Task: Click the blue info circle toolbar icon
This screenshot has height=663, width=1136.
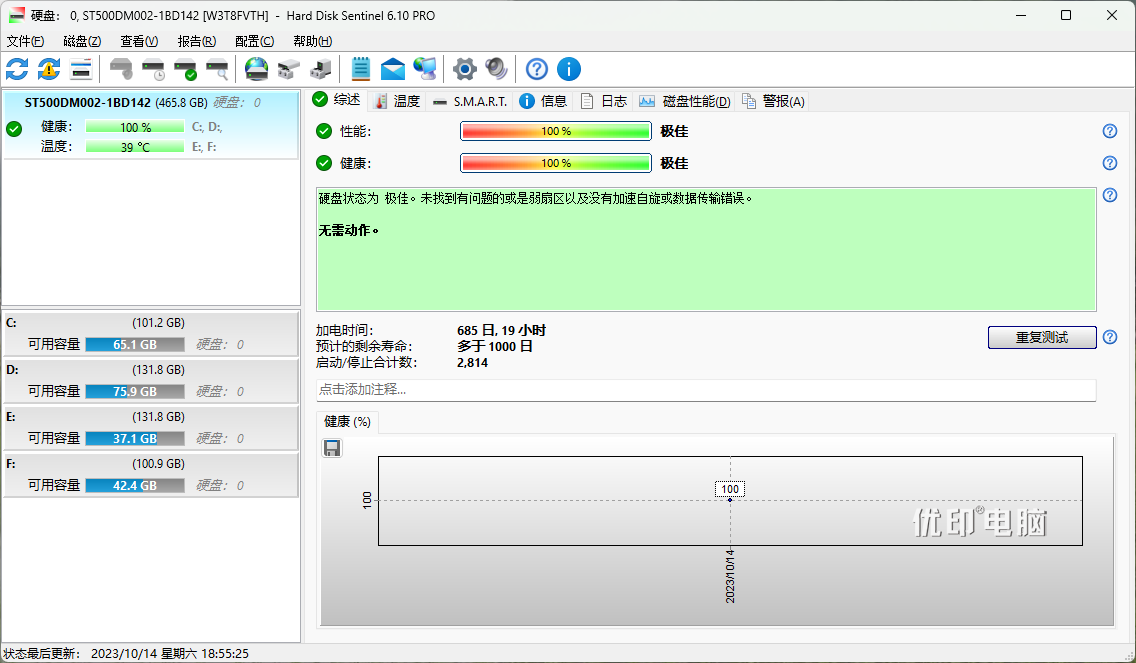Action: pyautogui.click(x=569, y=70)
